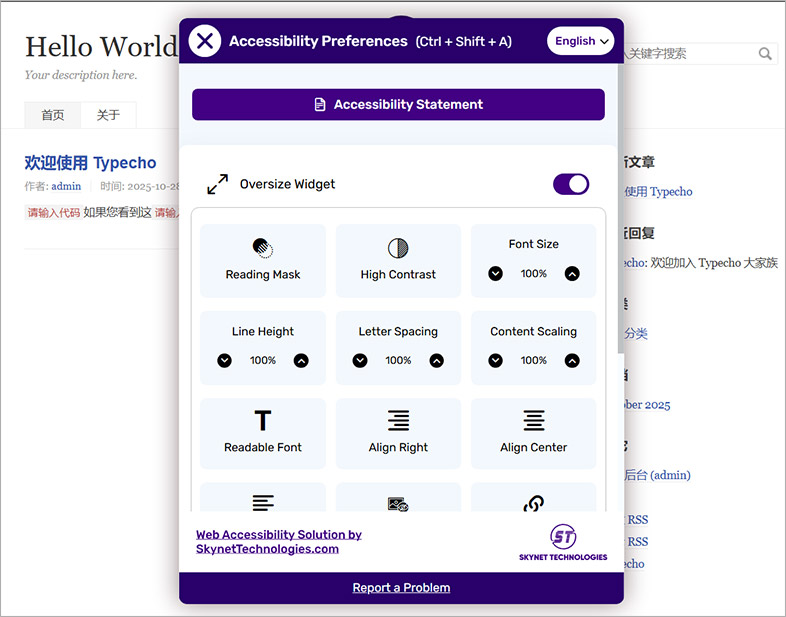Viewport: 786px width, 617px height.
Task: Increase the Line Height
Action: [x=301, y=360]
